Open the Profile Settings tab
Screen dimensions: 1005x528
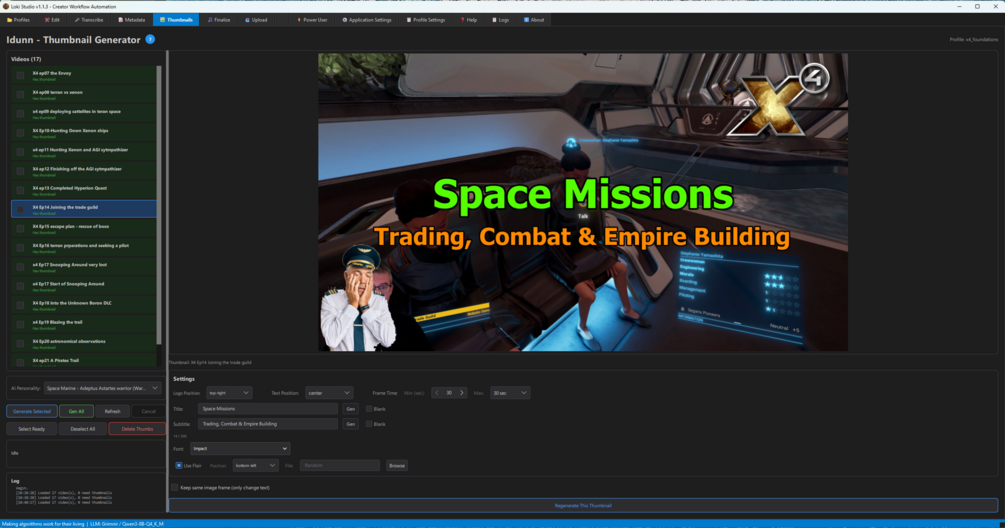pyautogui.click(x=426, y=20)
